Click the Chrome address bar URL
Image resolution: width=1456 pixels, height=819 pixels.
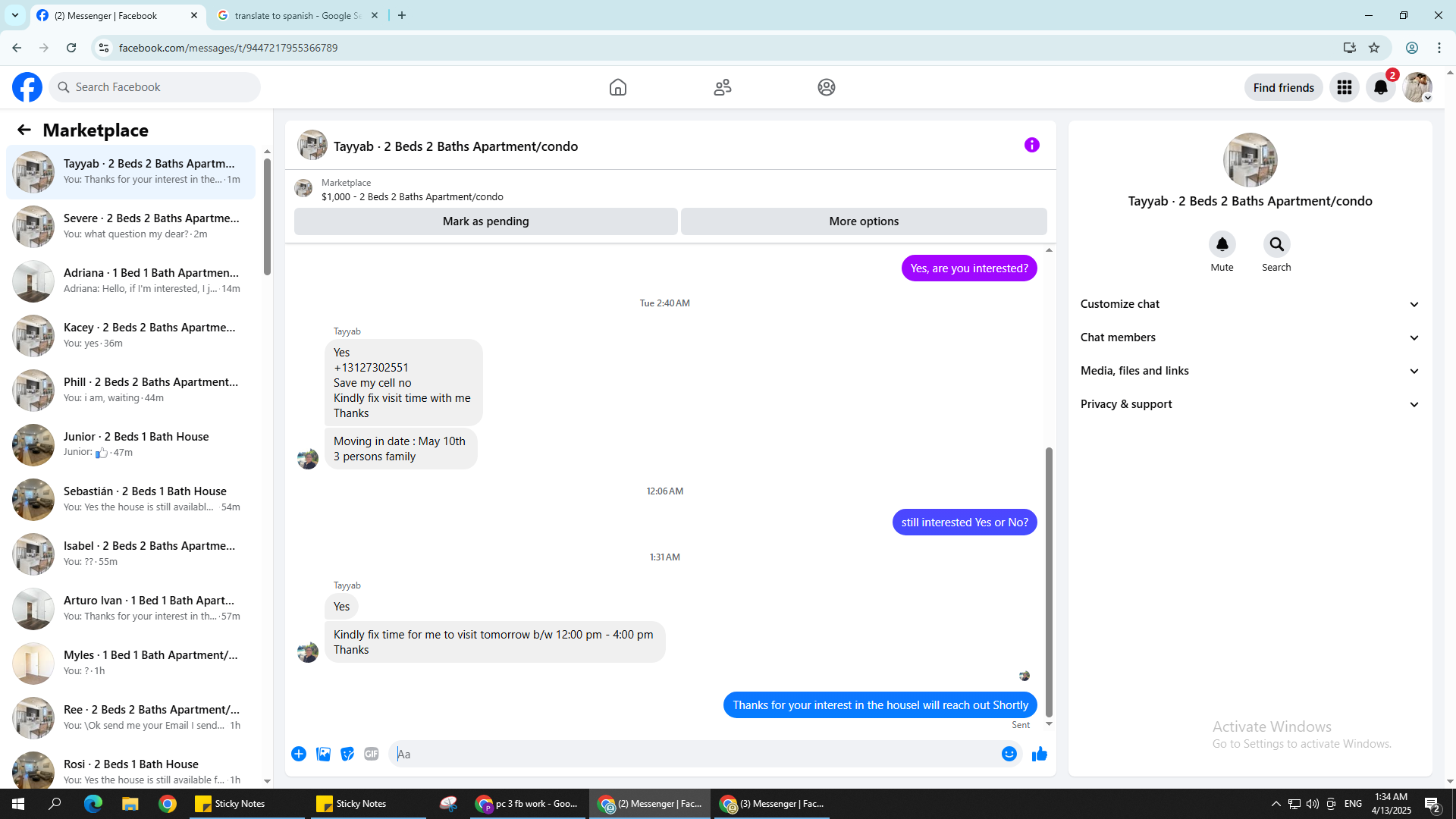(228, 48)
